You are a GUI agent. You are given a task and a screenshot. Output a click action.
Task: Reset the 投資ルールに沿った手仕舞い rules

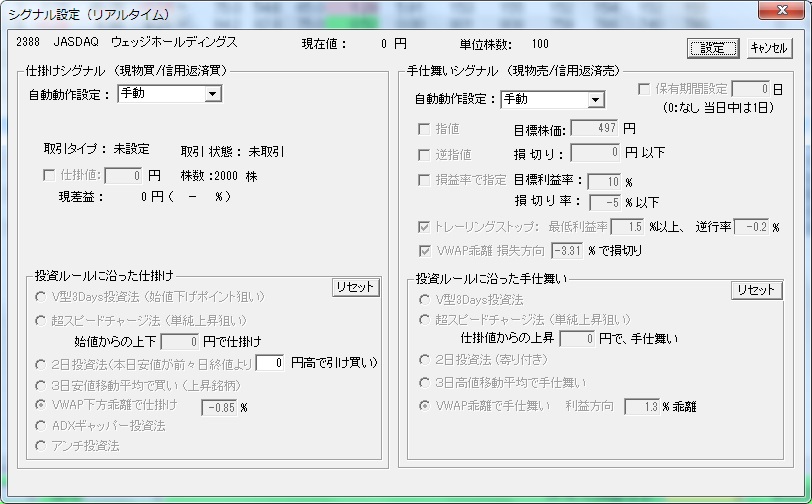756,290
